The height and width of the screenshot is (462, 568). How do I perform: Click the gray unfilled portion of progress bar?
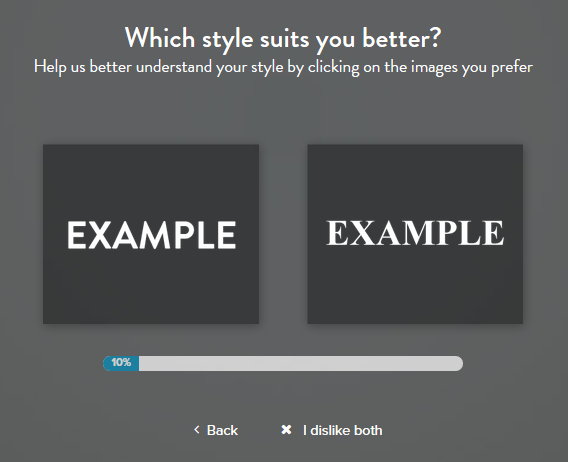point(301,363)
